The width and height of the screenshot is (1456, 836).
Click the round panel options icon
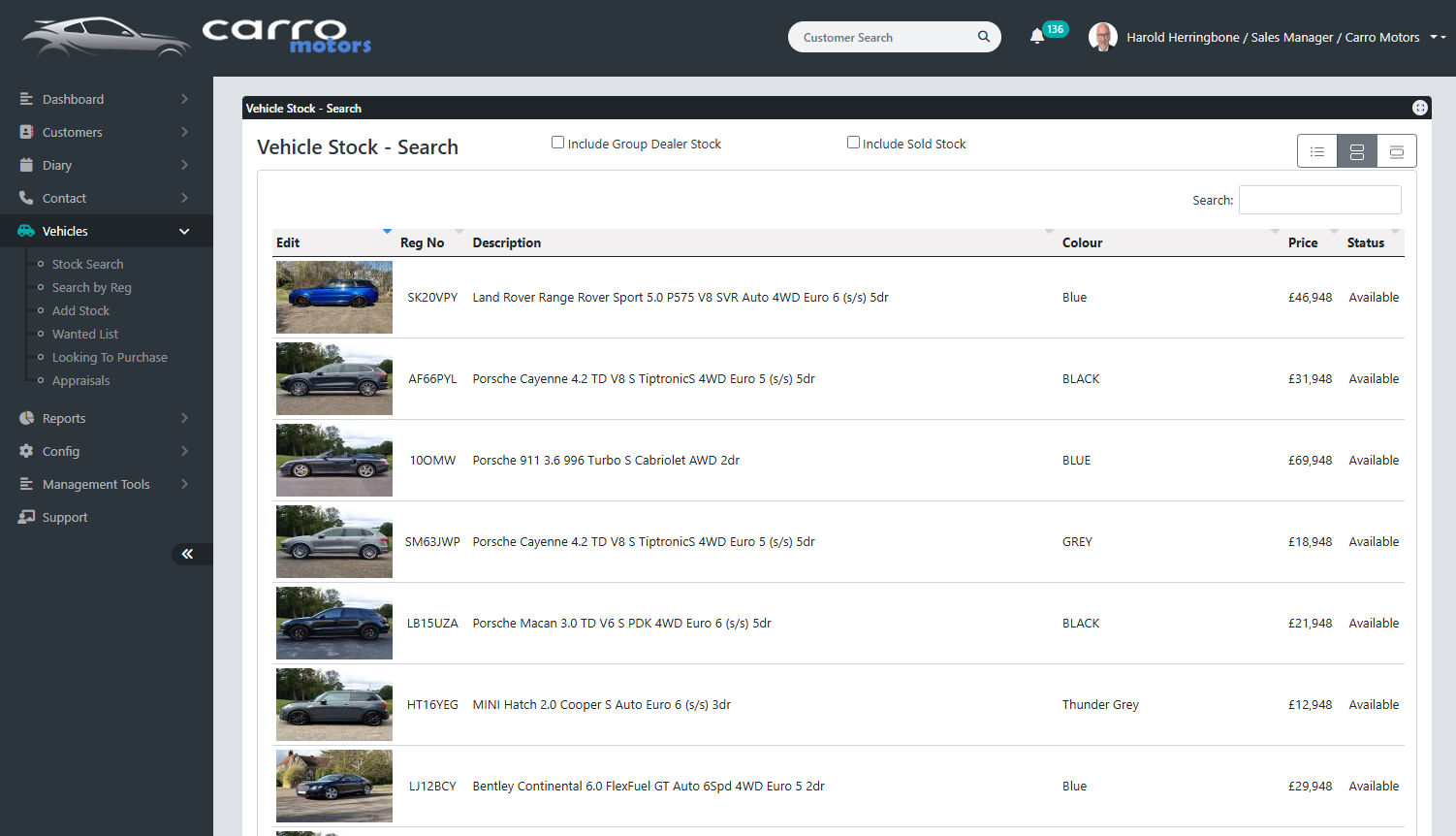tap(1419, 108)
